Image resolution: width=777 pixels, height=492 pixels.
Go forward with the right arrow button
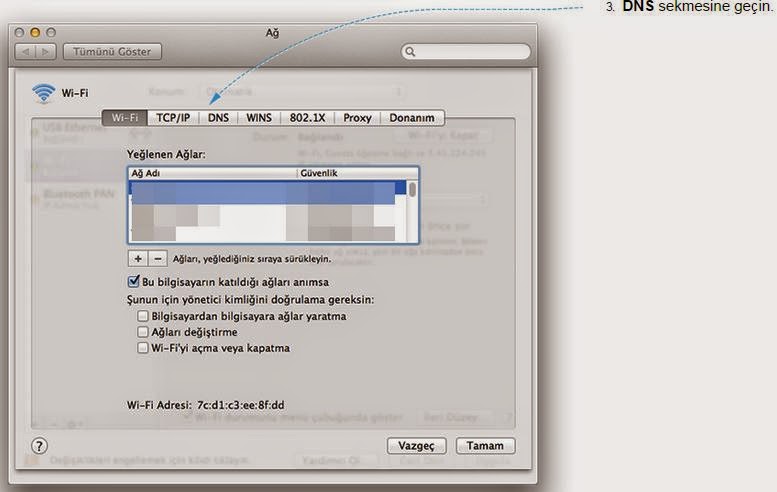click(x=46, y=52)
